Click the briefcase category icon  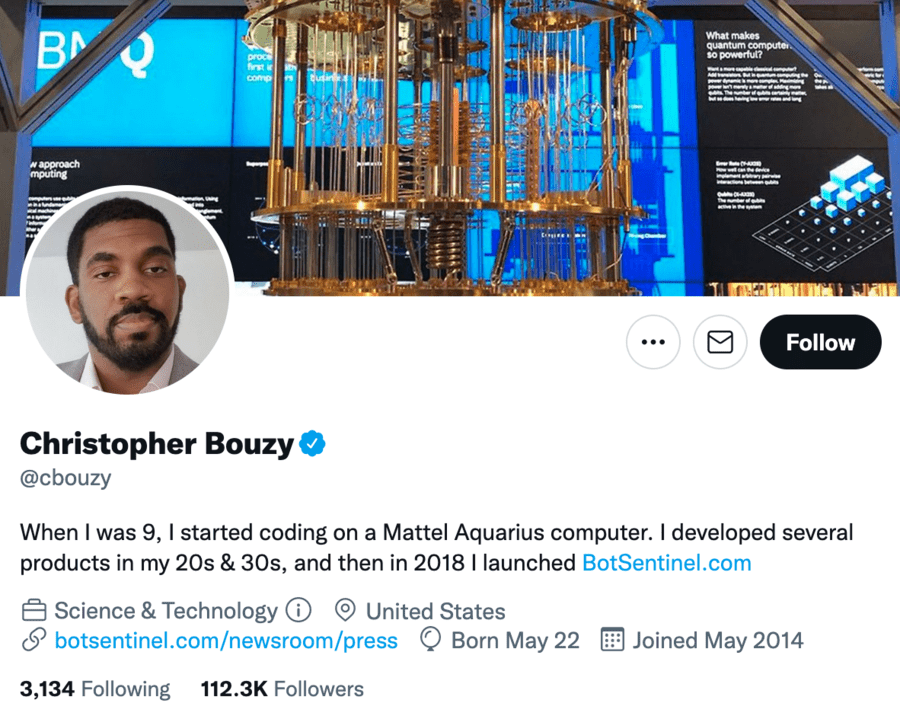click(34, 611)
